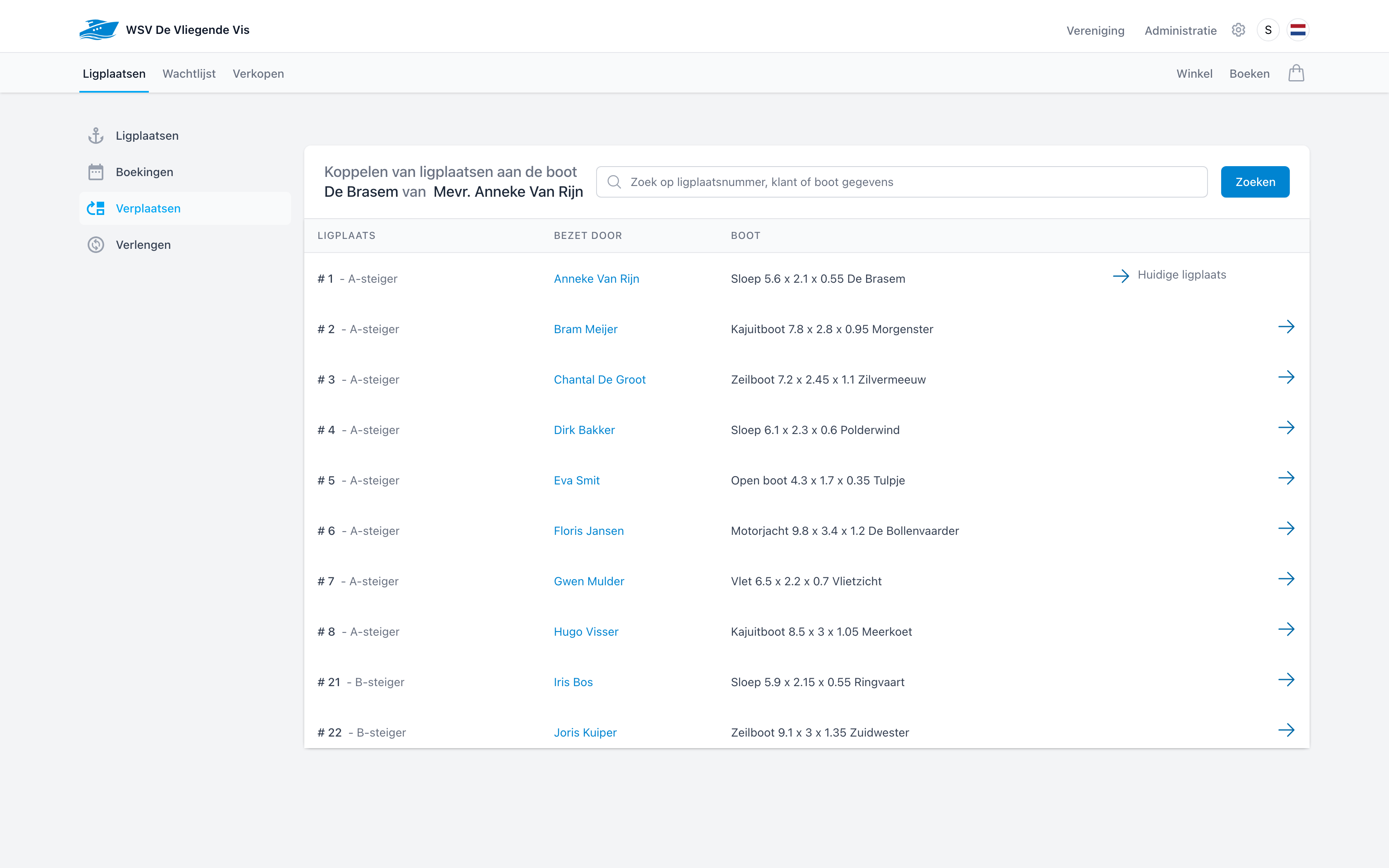1389x868 pixels.
Task: Click the move icon beside Verplaatsen
Action: [96, 208]
